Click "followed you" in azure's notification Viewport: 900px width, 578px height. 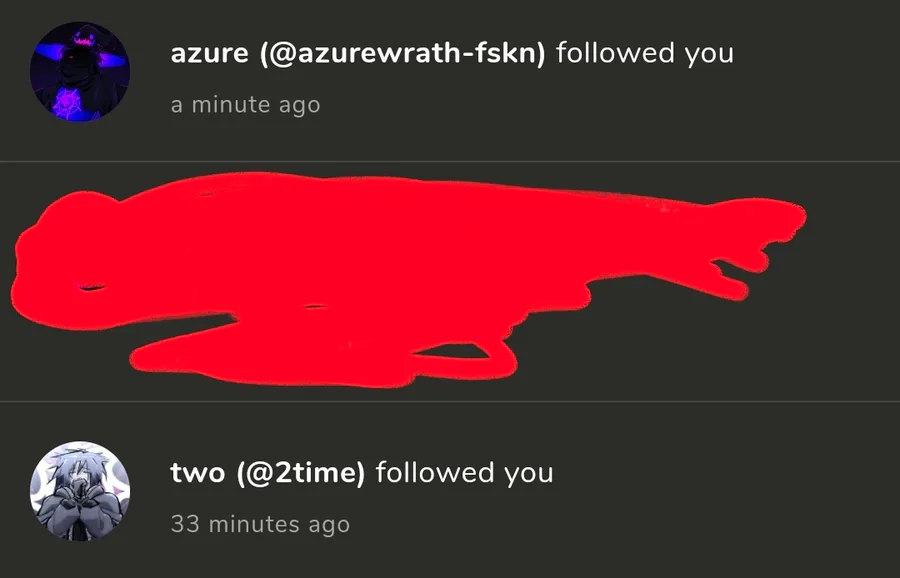tap(645, 53)
